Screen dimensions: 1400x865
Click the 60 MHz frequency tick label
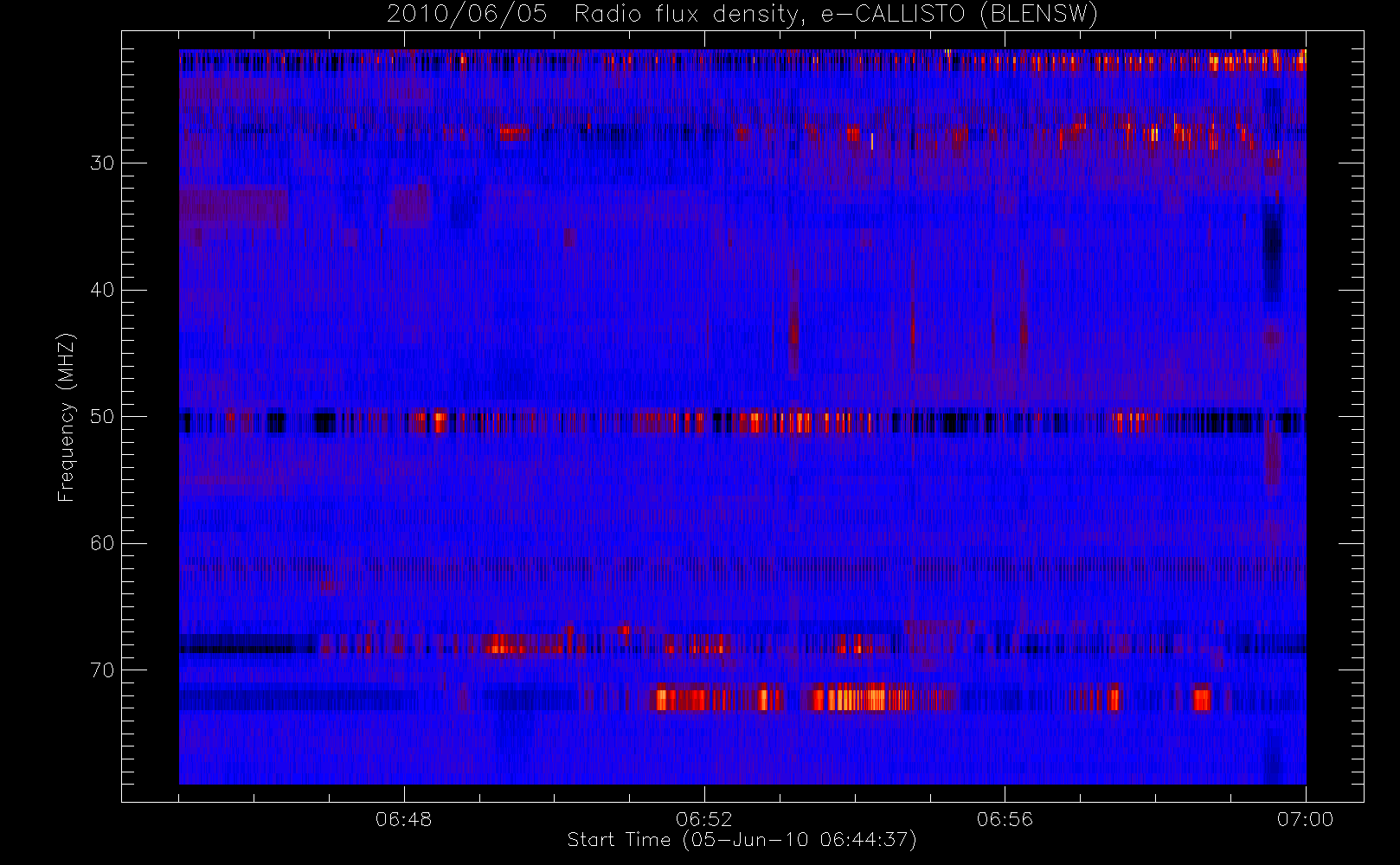(x=102, y=543)
